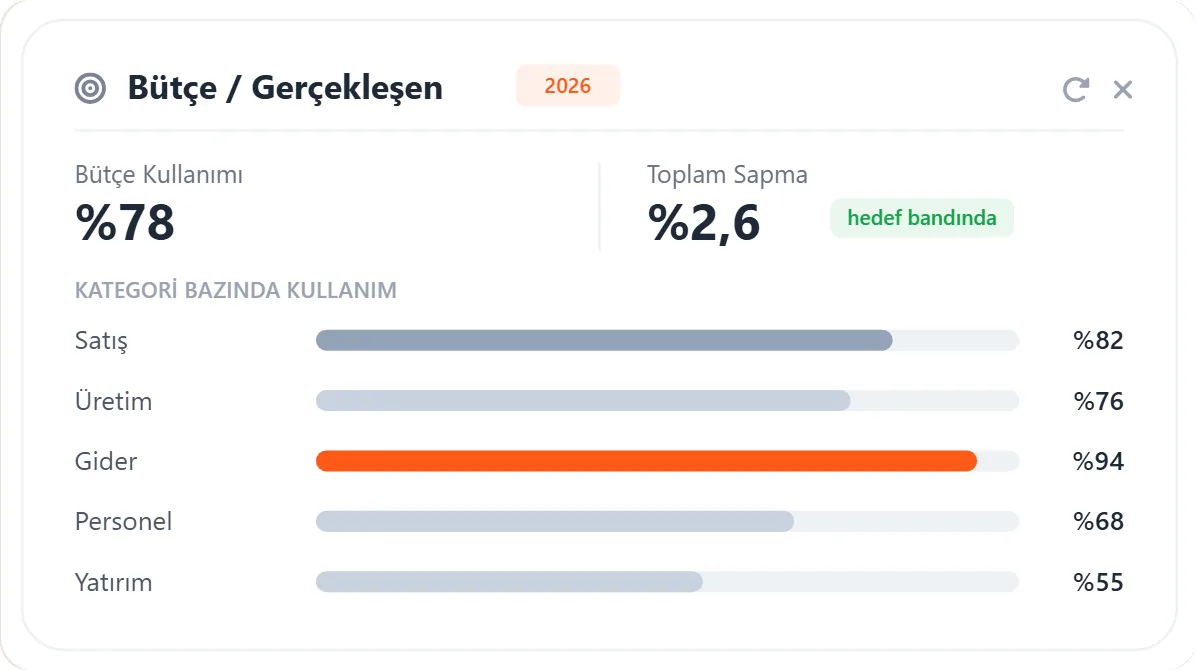Select the Satış category label
This screenshot has width=1196, height=670.
pyautogui.click(x=101, y=340)
